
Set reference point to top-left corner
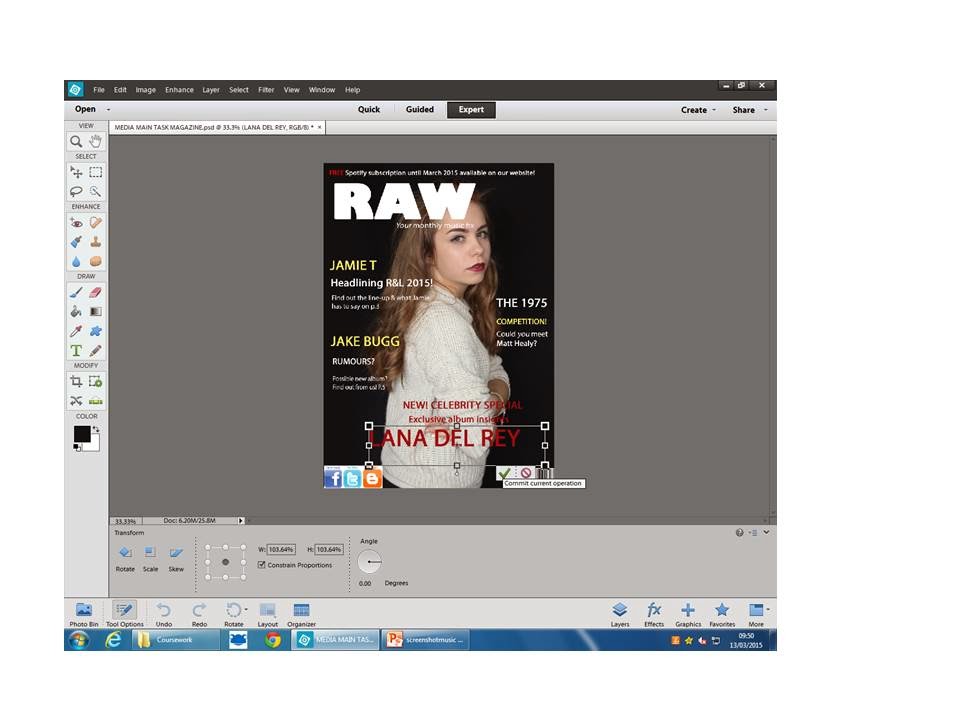208,547
